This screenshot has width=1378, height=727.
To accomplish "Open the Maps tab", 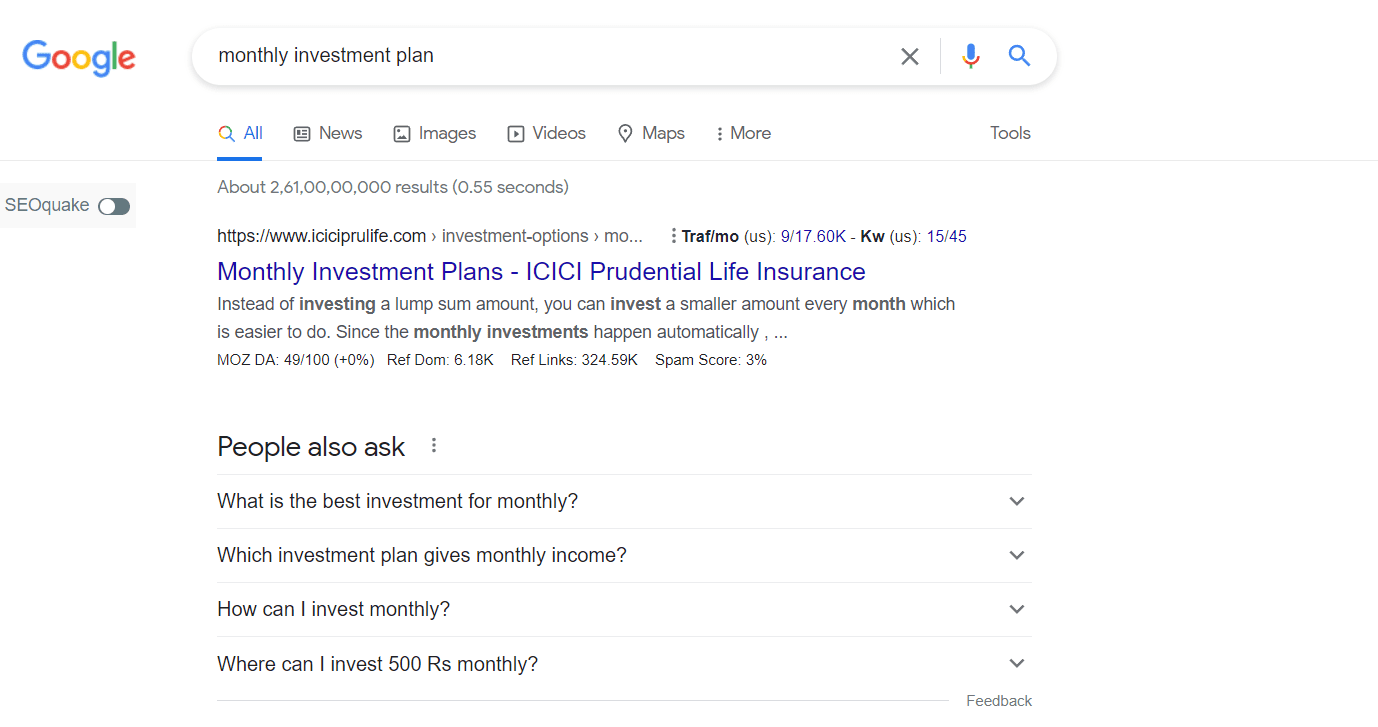I will 651,133.
